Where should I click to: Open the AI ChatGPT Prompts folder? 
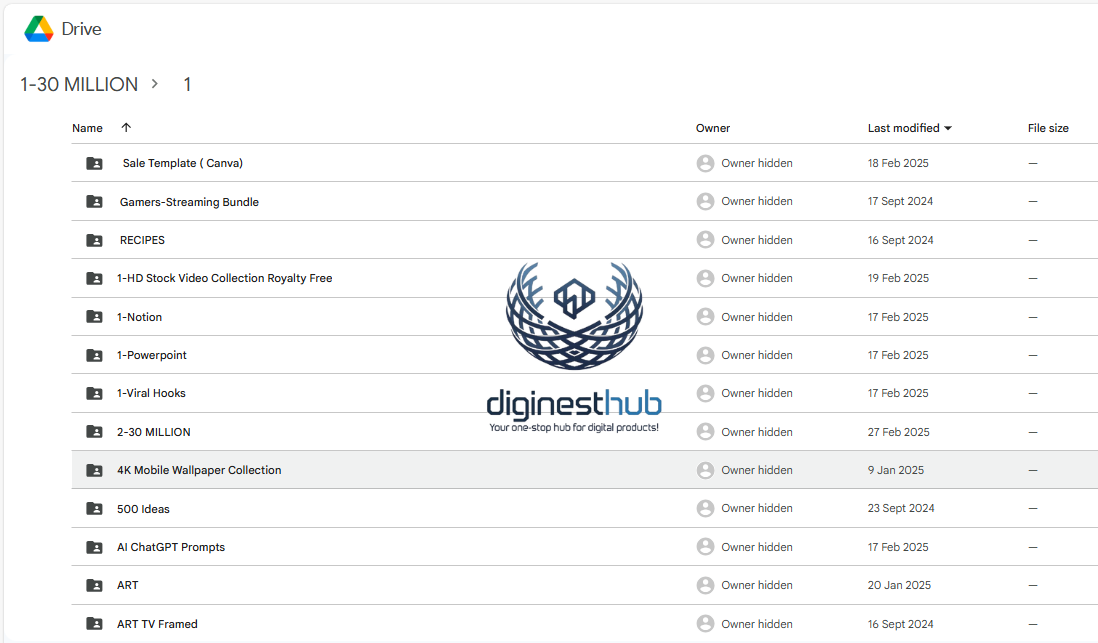[171, 547]
